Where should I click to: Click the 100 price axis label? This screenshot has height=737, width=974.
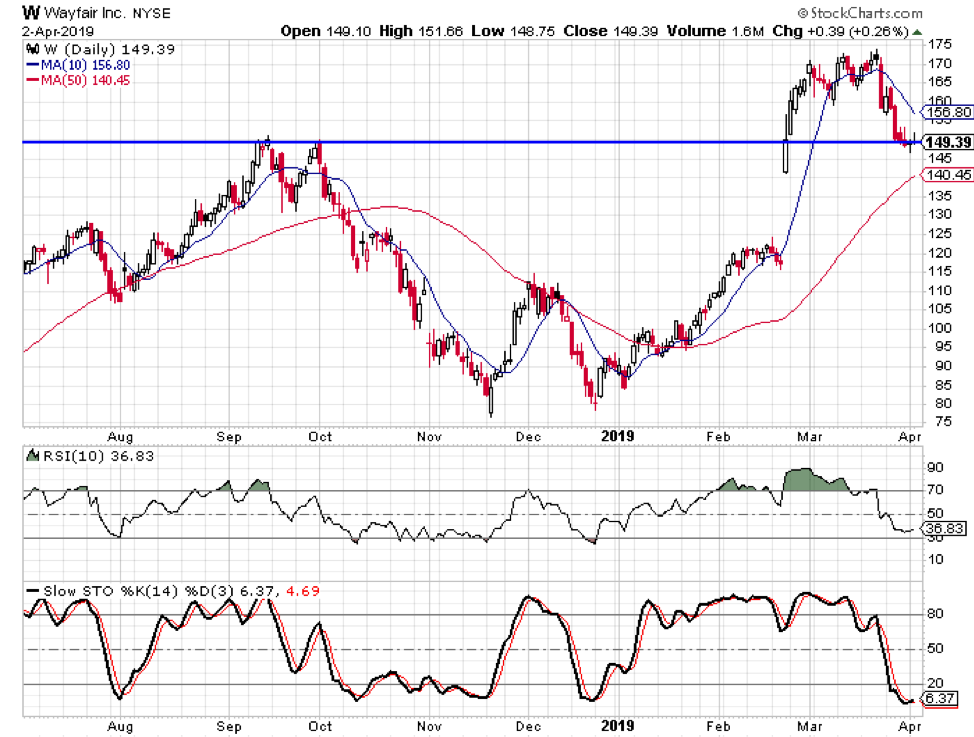940,327
